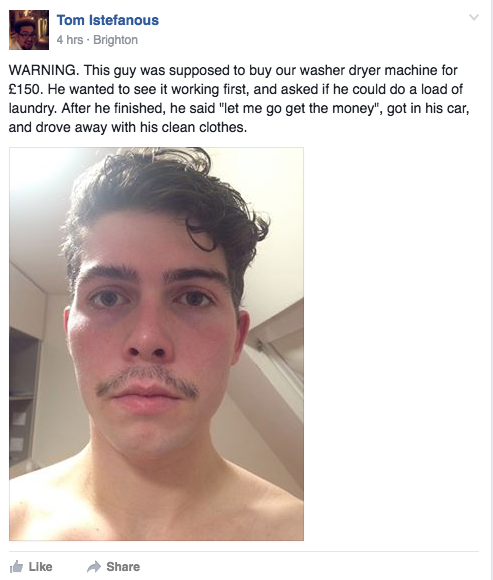Click the Share arrow icon
The height and width of the screenshot is (580, 493).
(94, 566)
